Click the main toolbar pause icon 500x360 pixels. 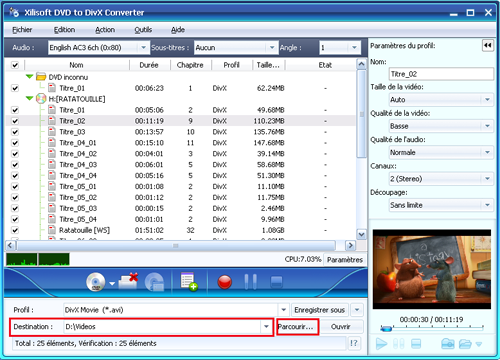pos(251,282)
